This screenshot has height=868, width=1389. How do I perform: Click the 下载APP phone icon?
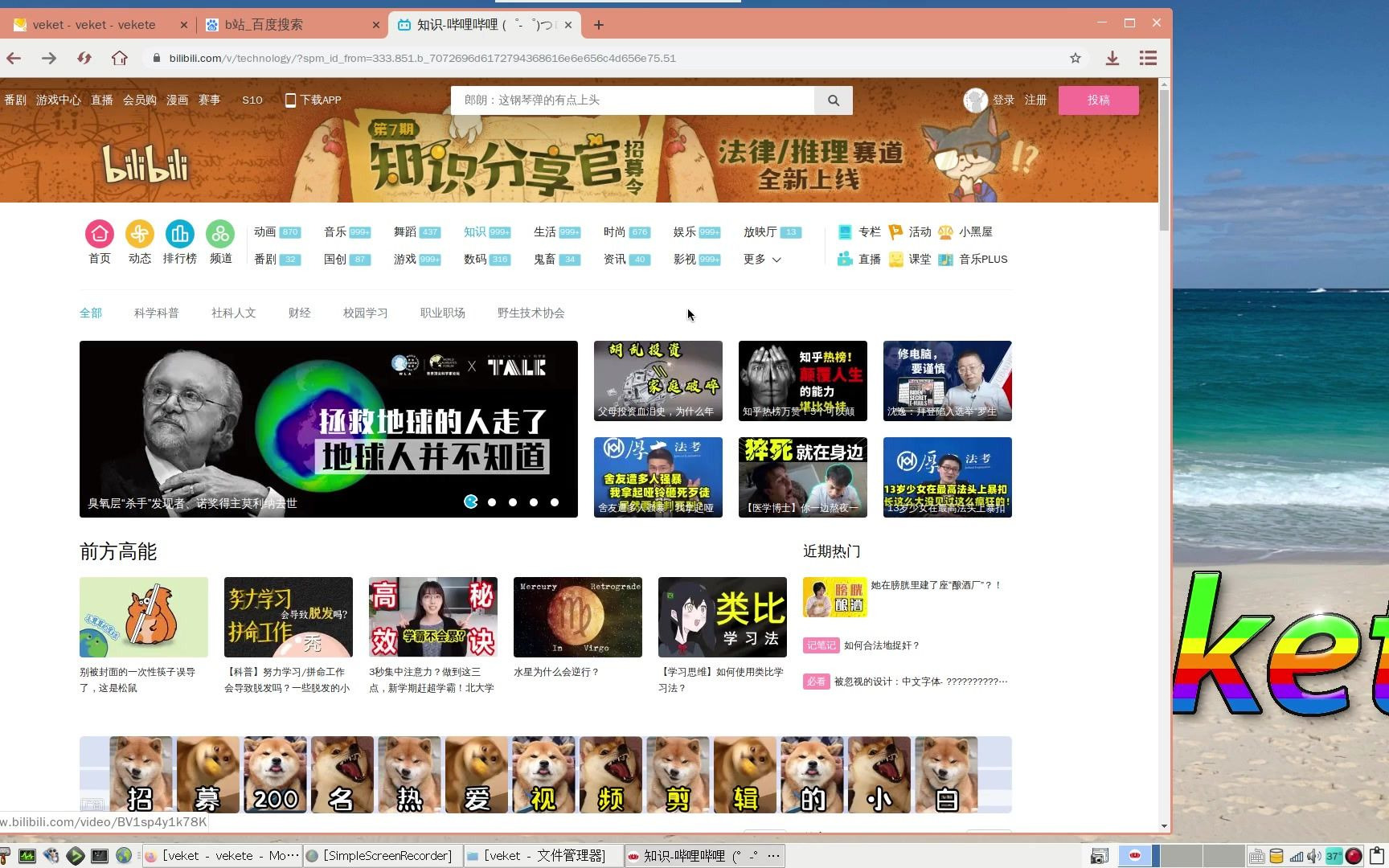click(290, 100)
